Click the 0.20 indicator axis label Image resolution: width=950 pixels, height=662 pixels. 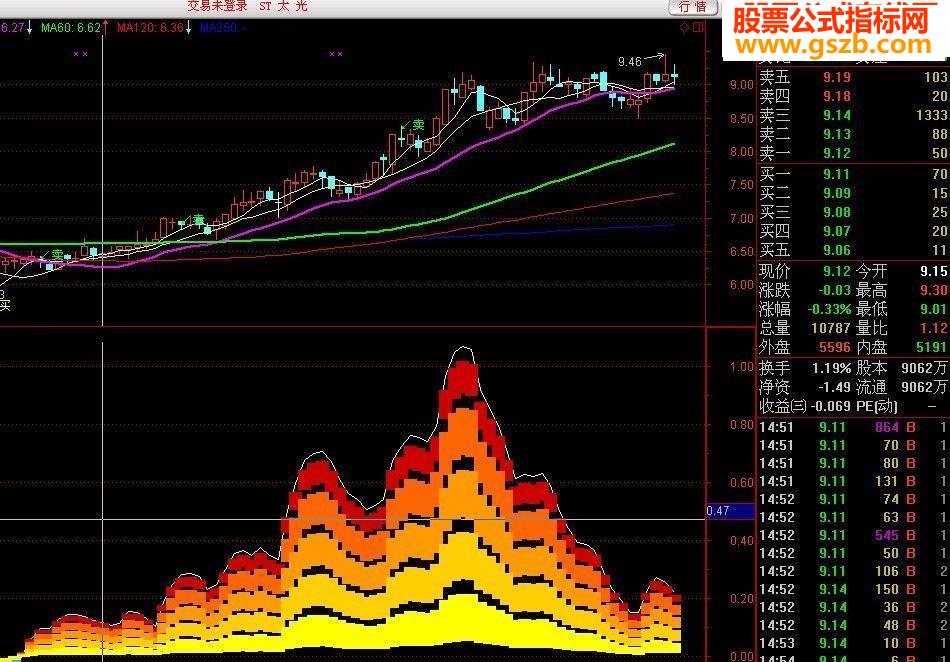742,598
